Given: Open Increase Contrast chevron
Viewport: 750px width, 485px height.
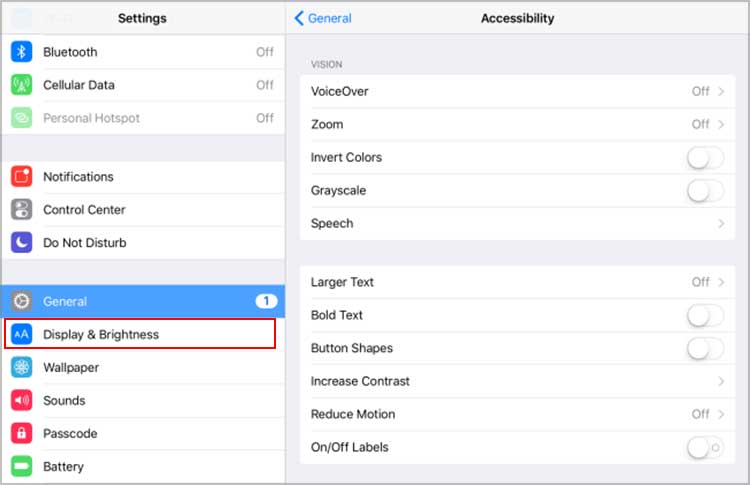Looking at the screenshot, I should [721, 381].
